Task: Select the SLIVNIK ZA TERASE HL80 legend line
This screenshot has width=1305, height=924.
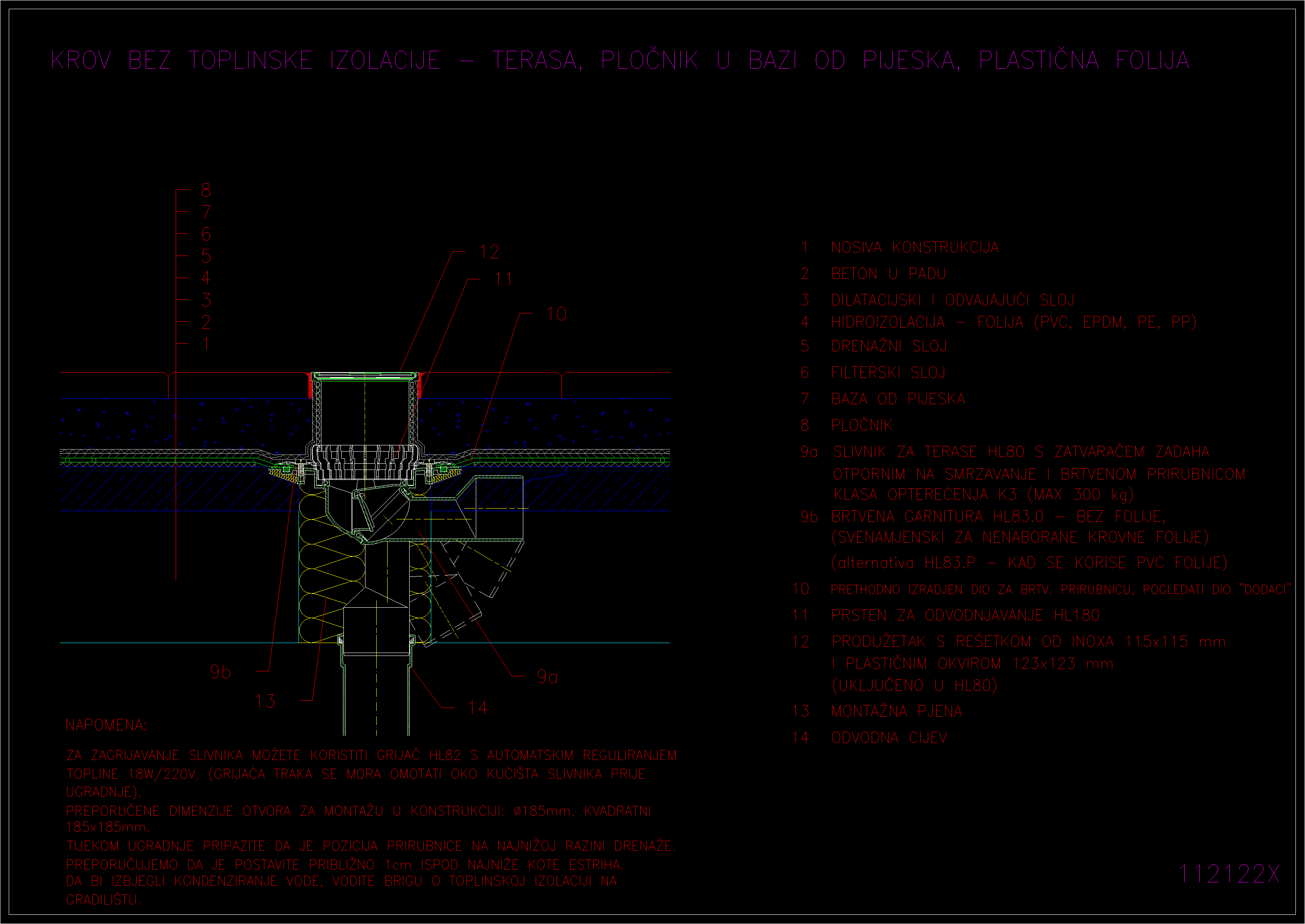Action: 1021,452
